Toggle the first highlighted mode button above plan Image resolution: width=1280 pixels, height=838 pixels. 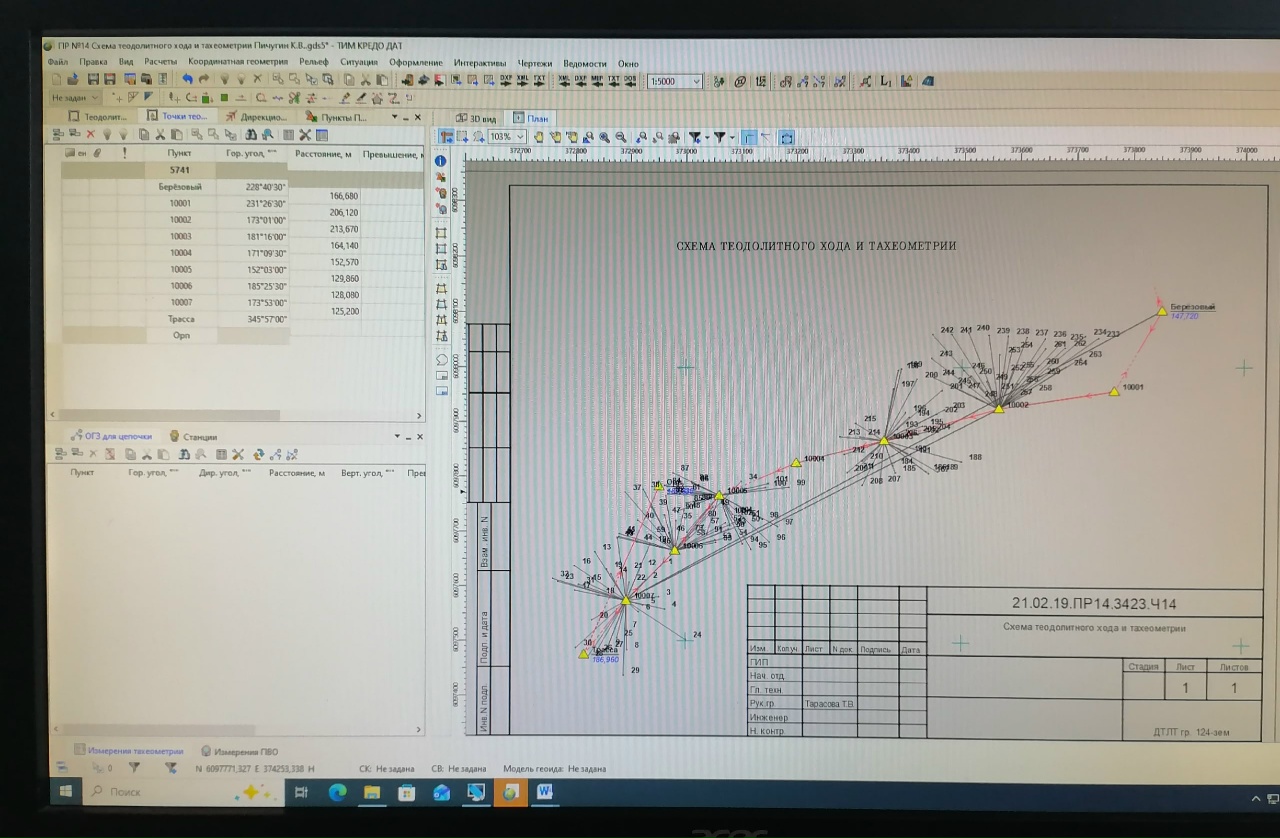[446, 137]
